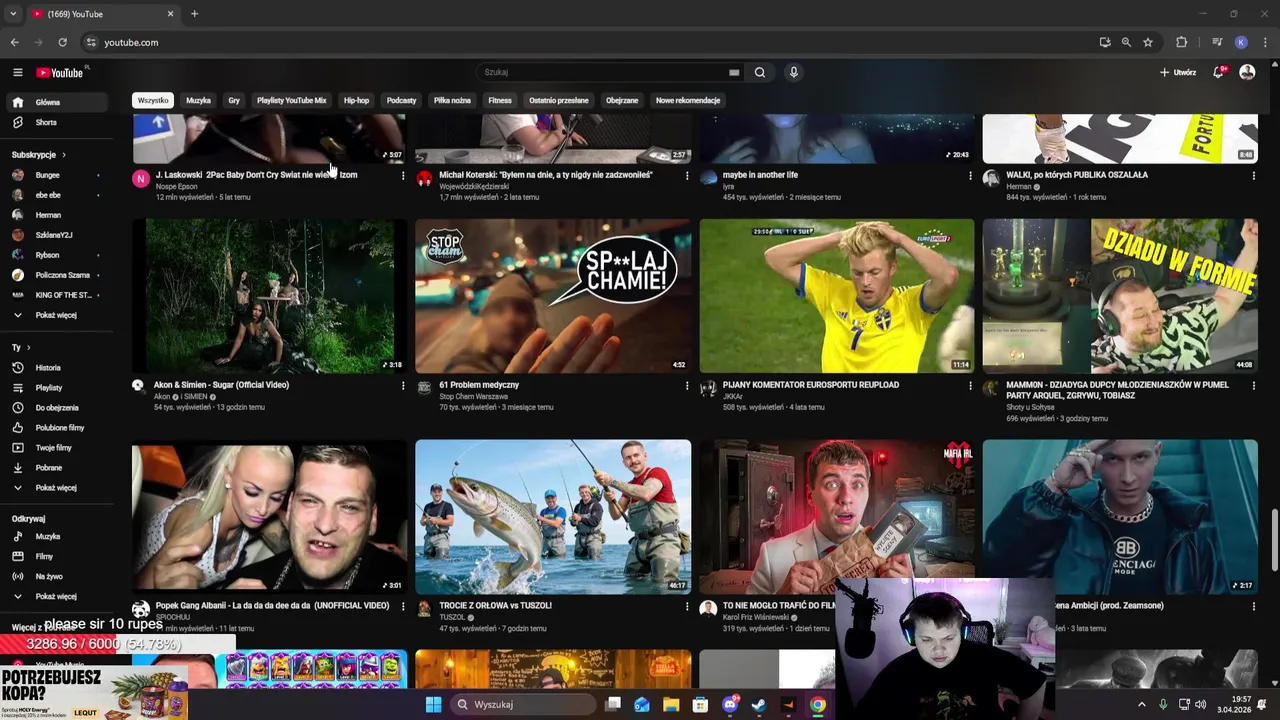Image resolution: width=1280 pixels, height=720 pixels.
Task: Click the search magnifier button
Action: click(x=760, y=72)
